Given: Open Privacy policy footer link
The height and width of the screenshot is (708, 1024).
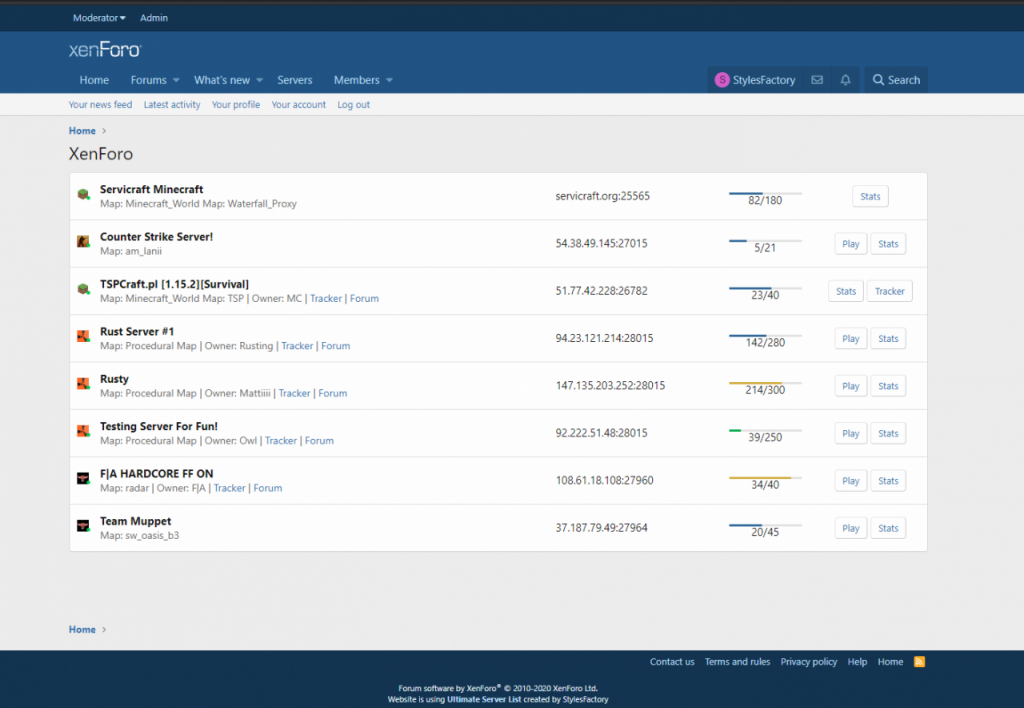Looking at the screenshot, I should tap(808, 662).
